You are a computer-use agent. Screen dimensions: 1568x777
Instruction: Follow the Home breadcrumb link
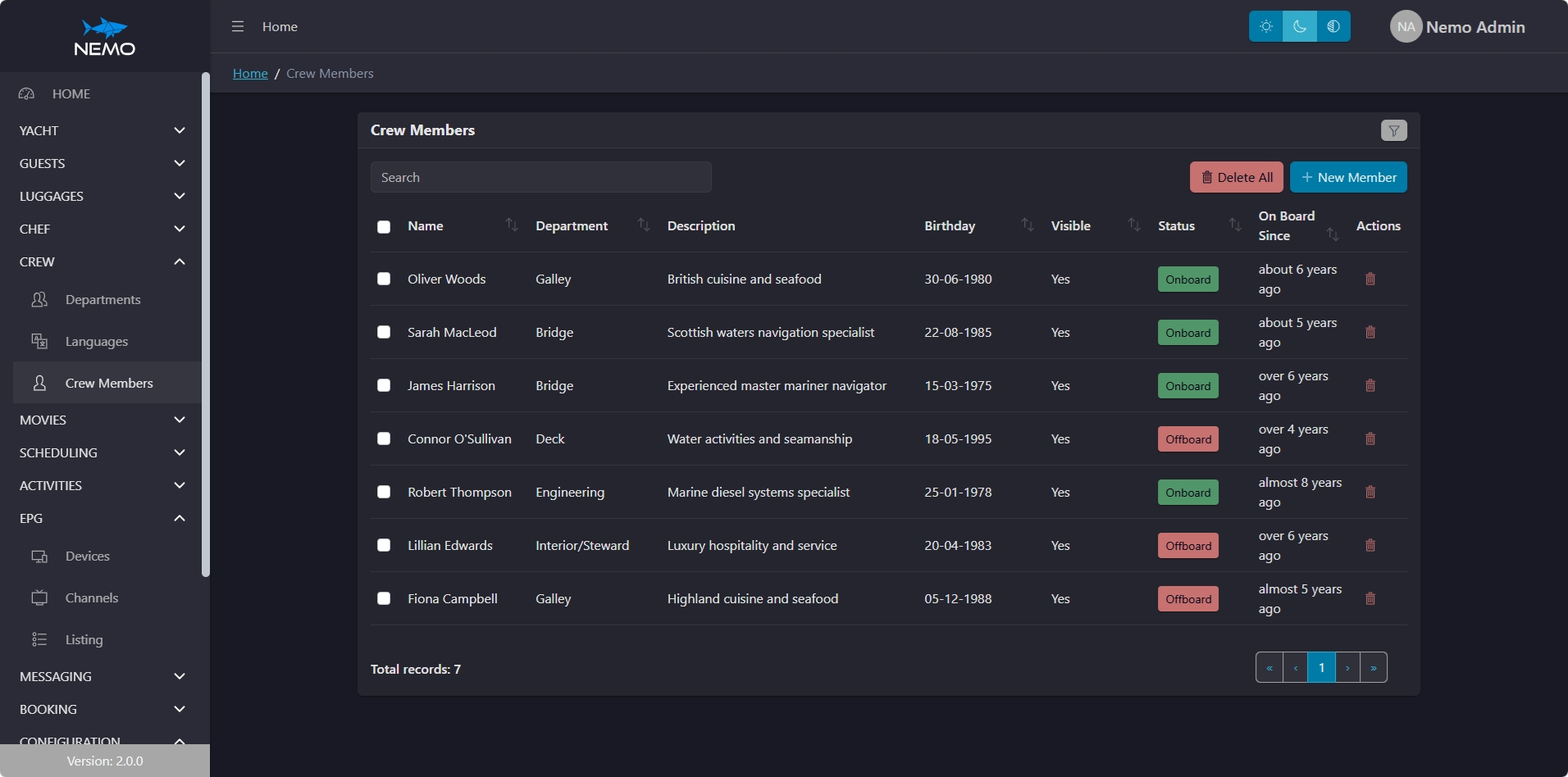pos(250,73)
